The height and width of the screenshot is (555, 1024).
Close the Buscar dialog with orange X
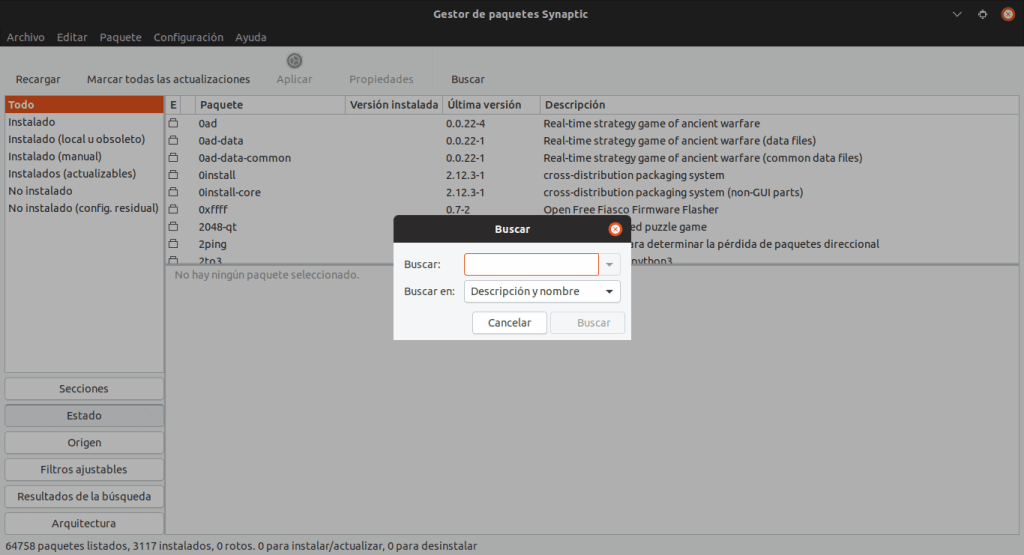click(x=615, y=229)
